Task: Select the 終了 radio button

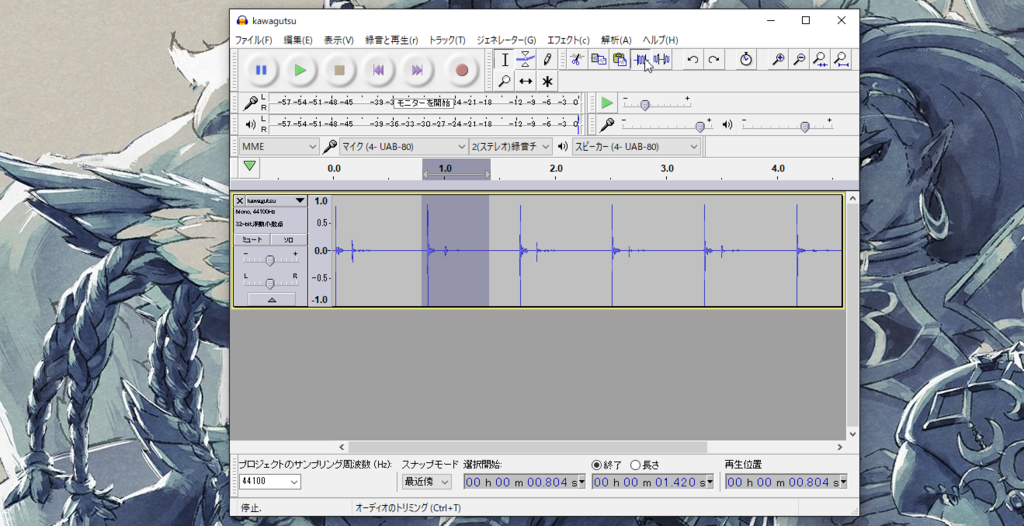Action: tap(596, 465)
